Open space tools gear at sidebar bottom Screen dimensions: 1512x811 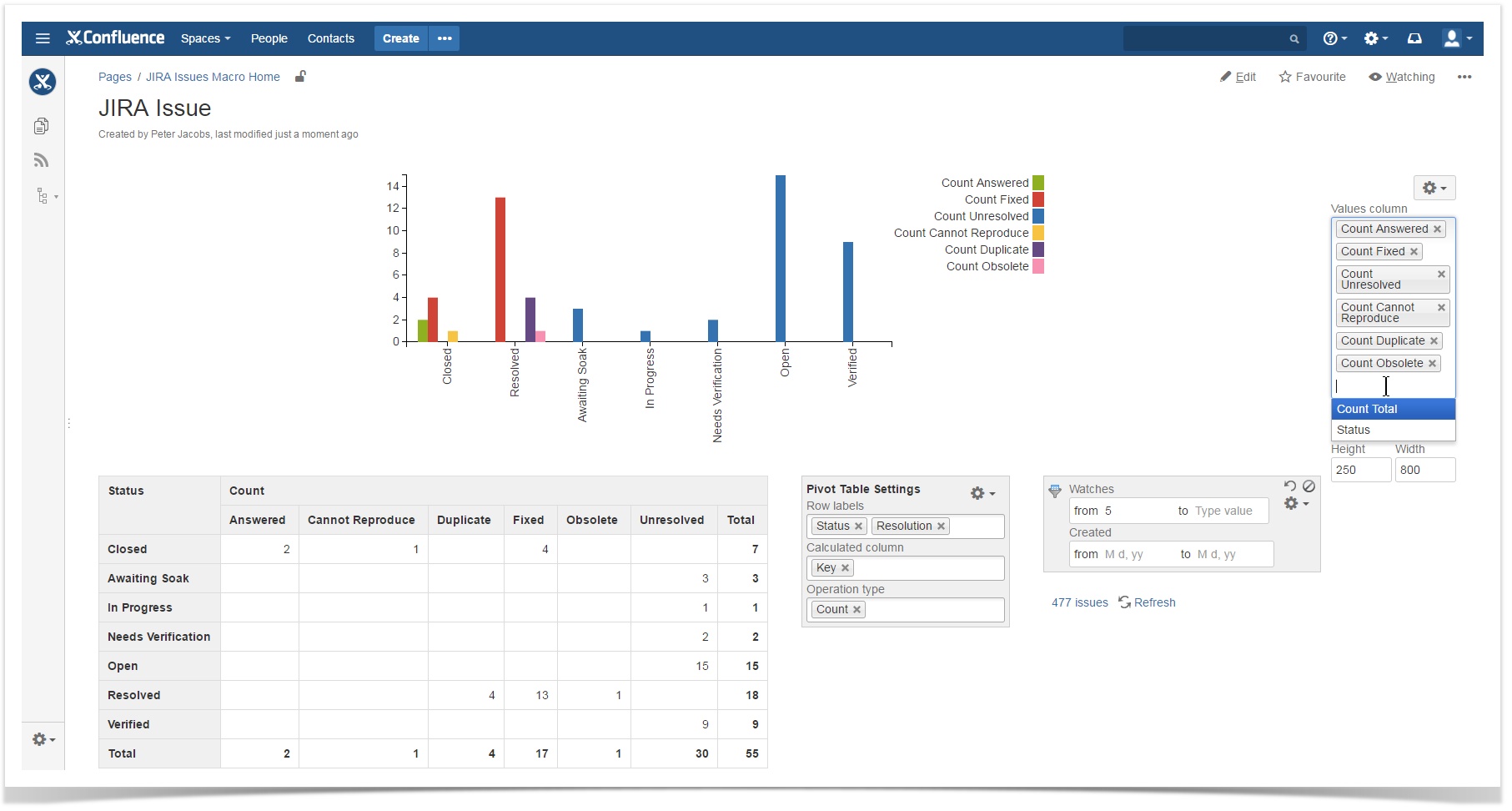coord(43,739)
